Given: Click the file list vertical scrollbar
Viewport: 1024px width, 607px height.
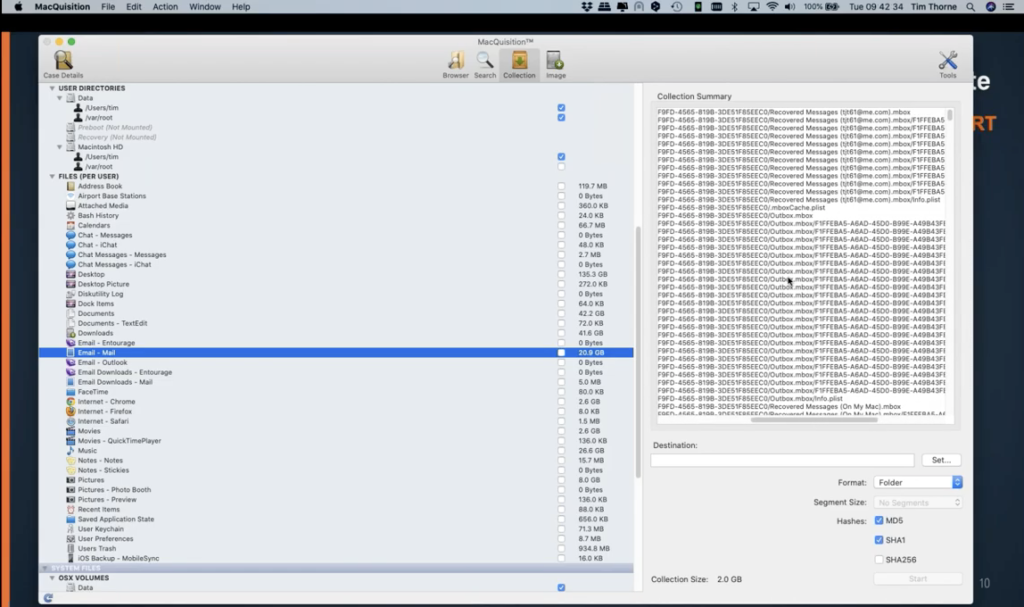Looking at the screenshot, I should pyautogui.click(x=637, y=352).
